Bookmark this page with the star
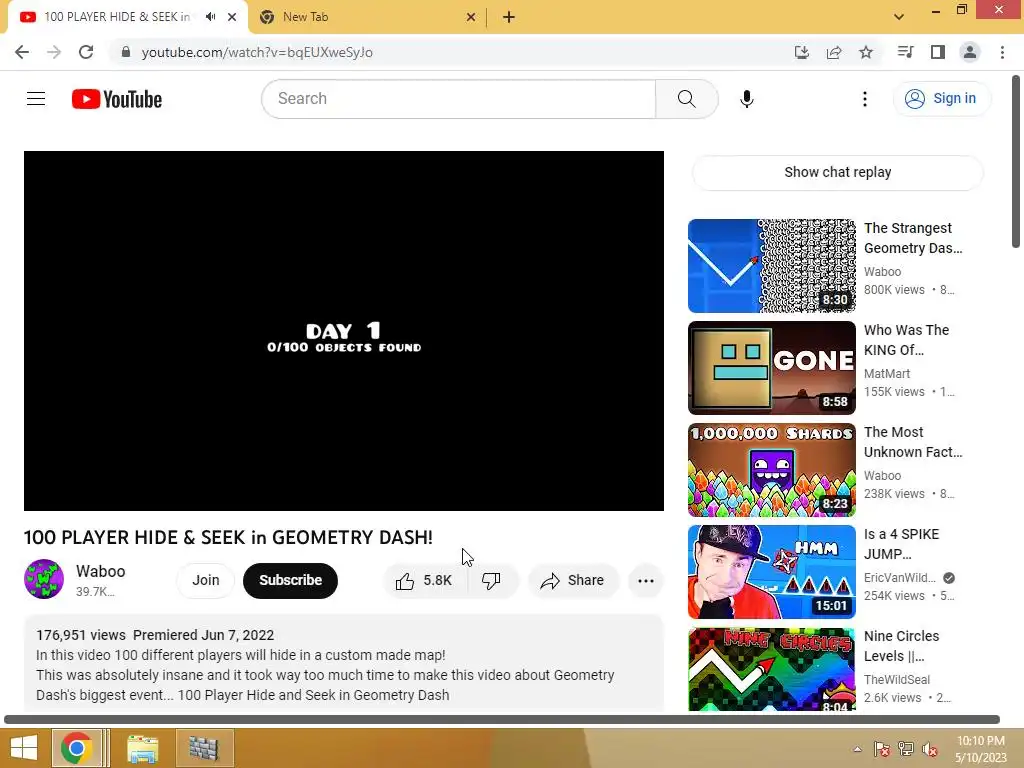 [866, 52]
